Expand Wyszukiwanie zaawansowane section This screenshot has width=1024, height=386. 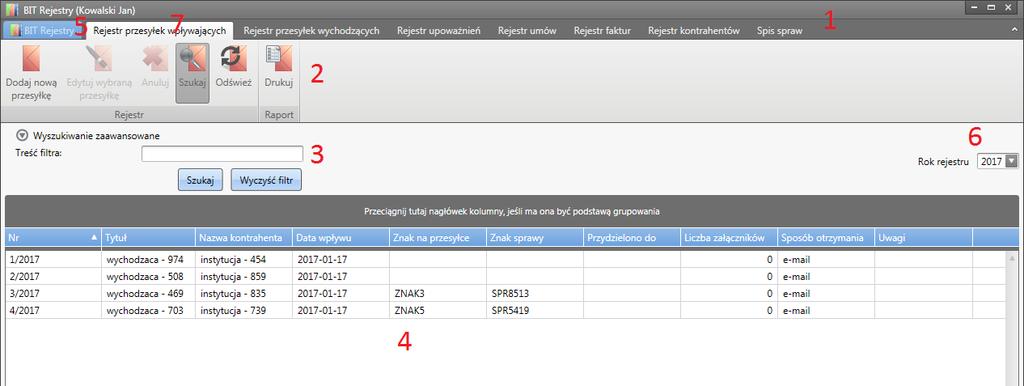pos(22,136)
